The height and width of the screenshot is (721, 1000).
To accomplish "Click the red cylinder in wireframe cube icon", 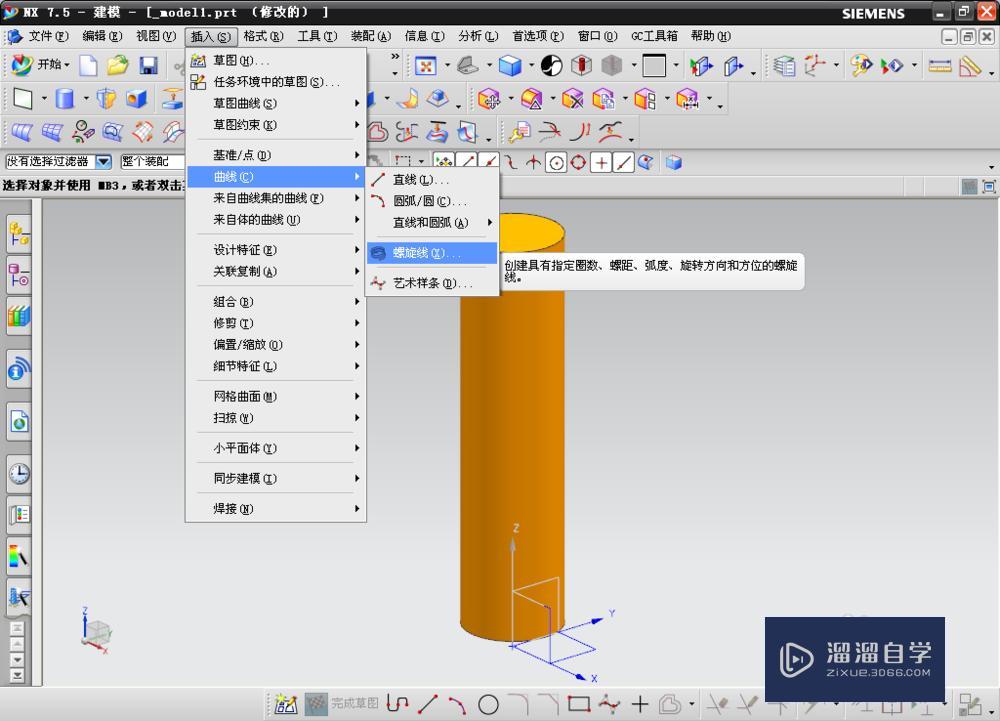I will point(581,65).
